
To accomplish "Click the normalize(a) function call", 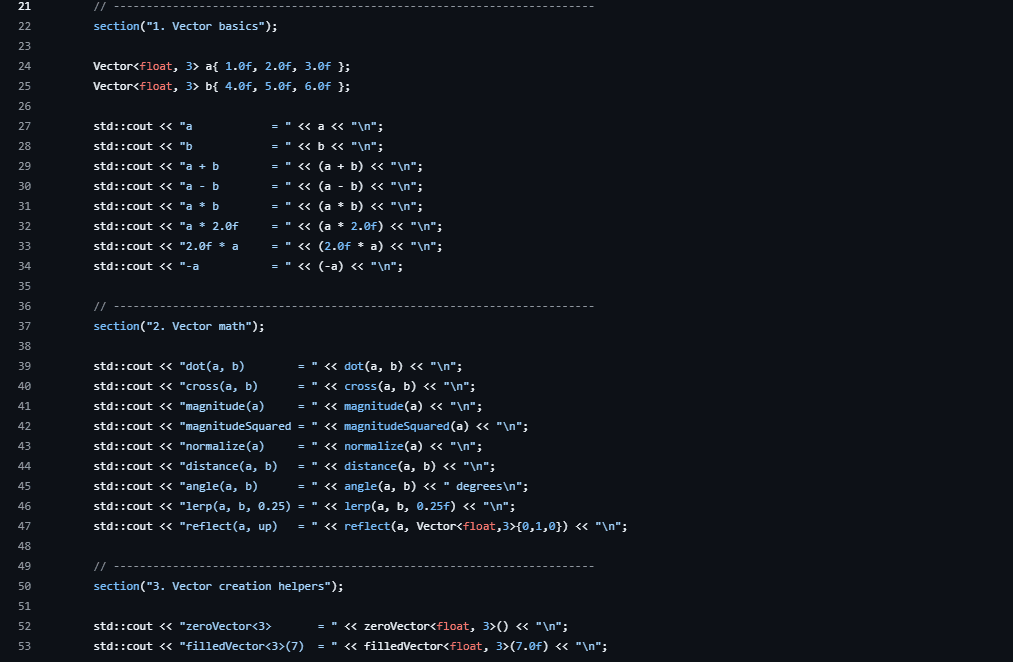I will (x=383, y=446).
